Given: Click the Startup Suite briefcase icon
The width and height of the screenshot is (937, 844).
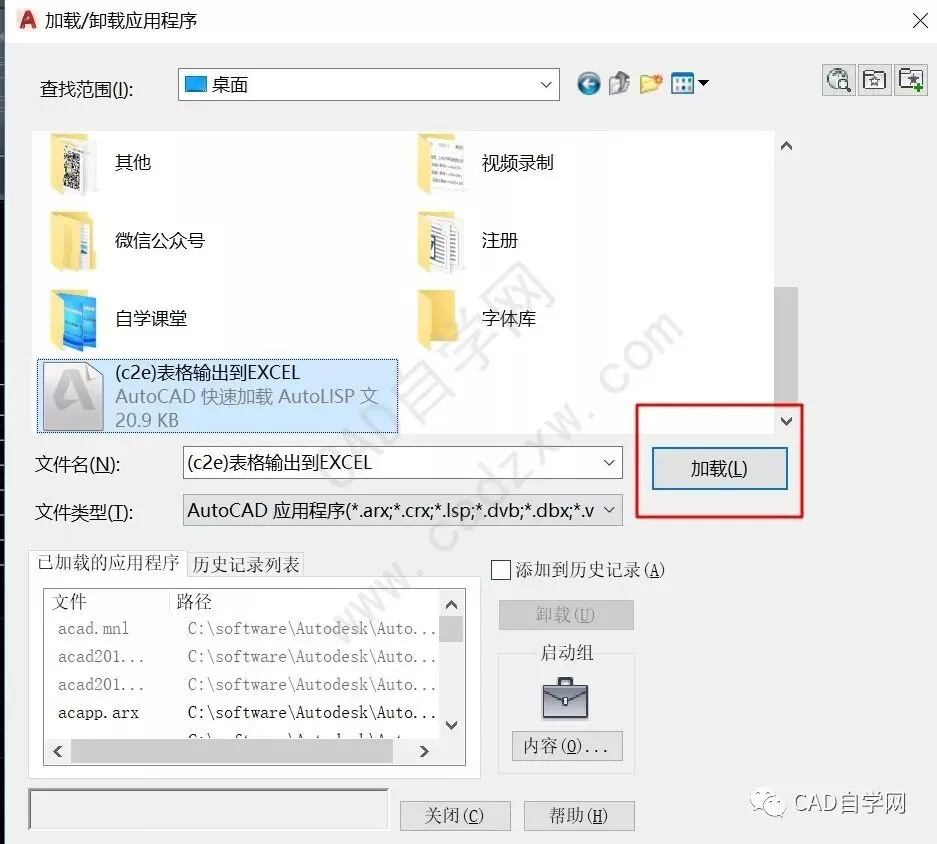Looking at the screenshot, I should [x=565, y=698].
